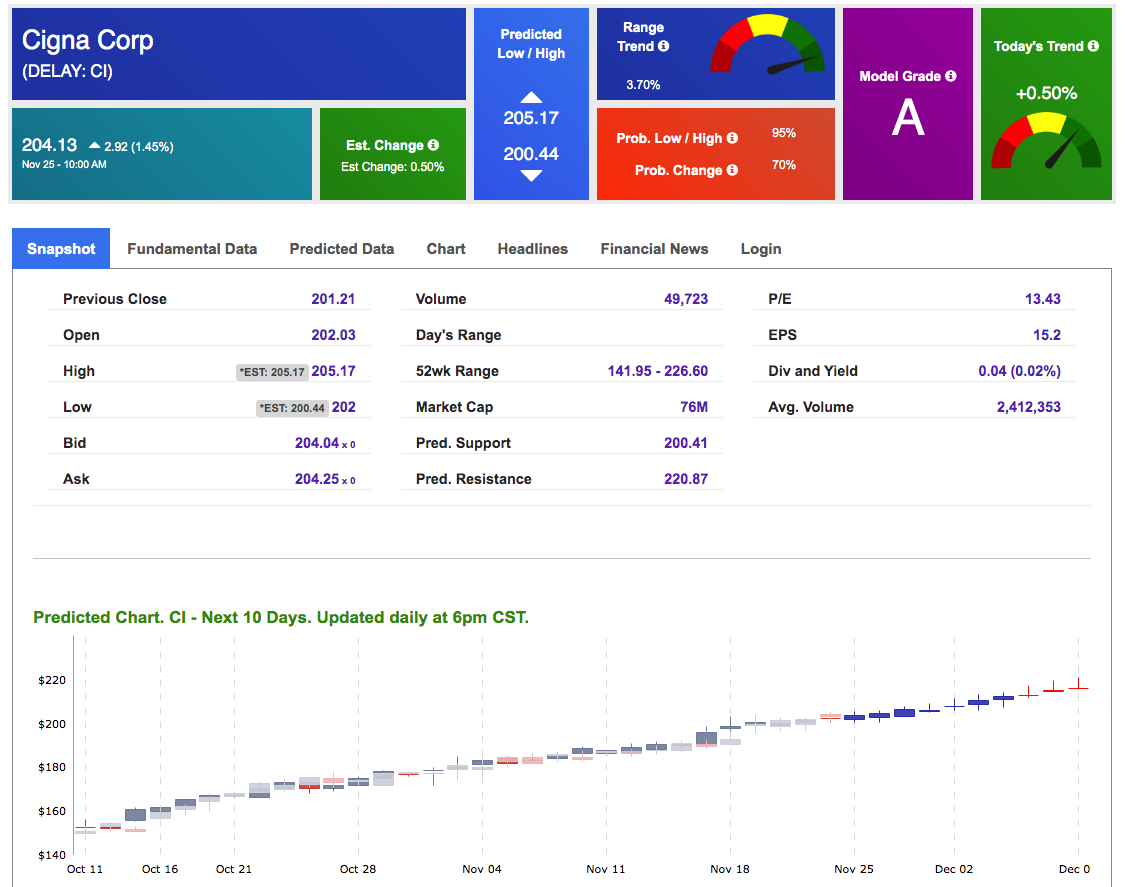The width and height of the screenshot is (1125, 887).
Task: Click the $220 label on the chart axis
Action: [52, 680]
